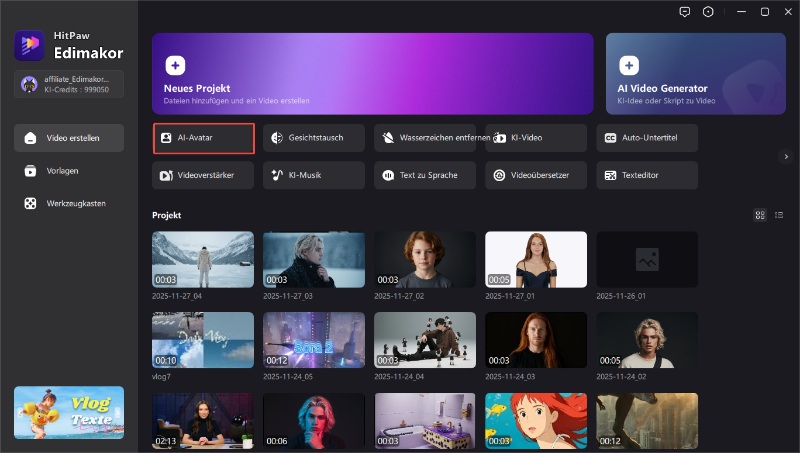Click the Werkzeugkasten sidebar icon

(30, 204)
